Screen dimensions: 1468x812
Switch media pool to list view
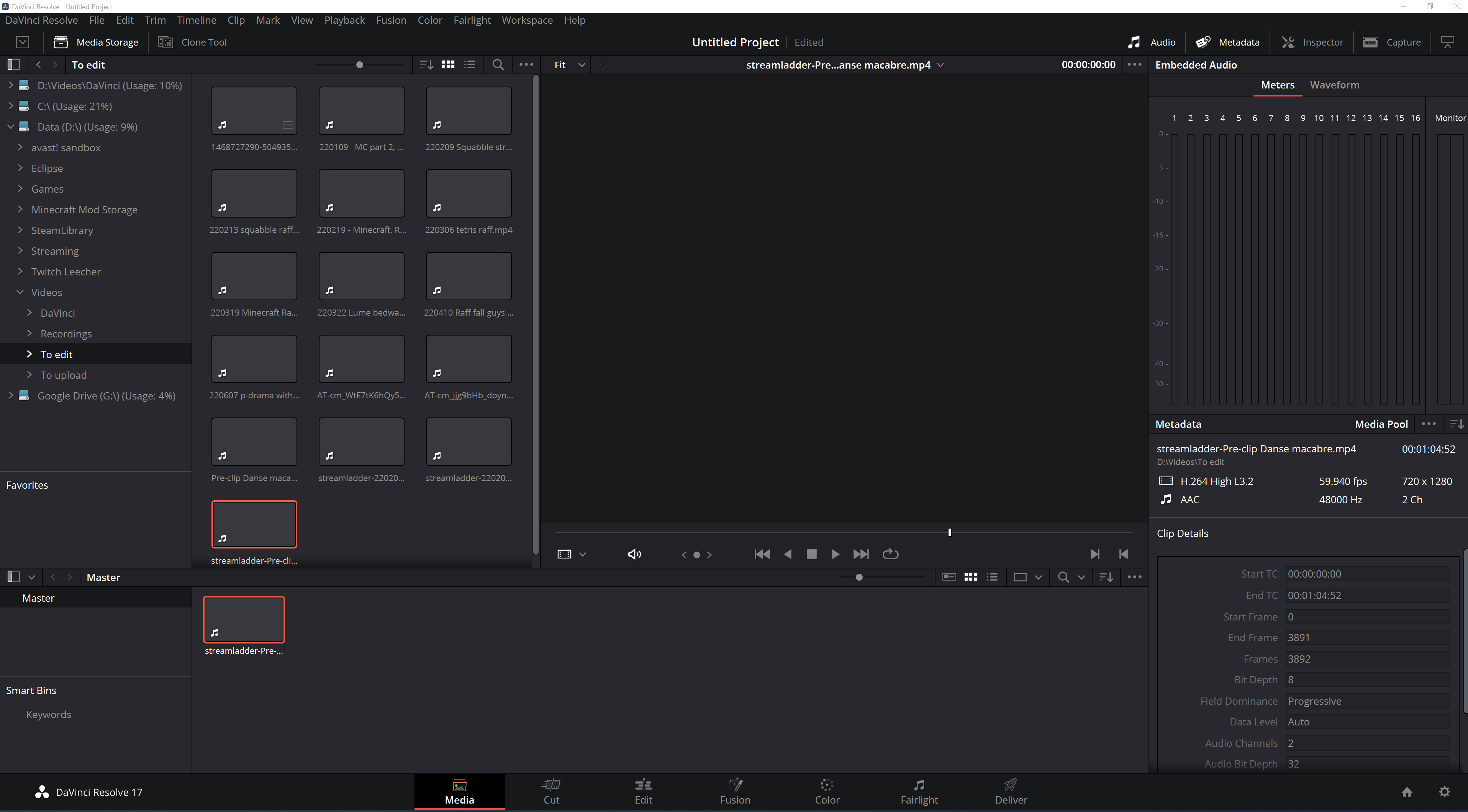[x=992, y=577]
